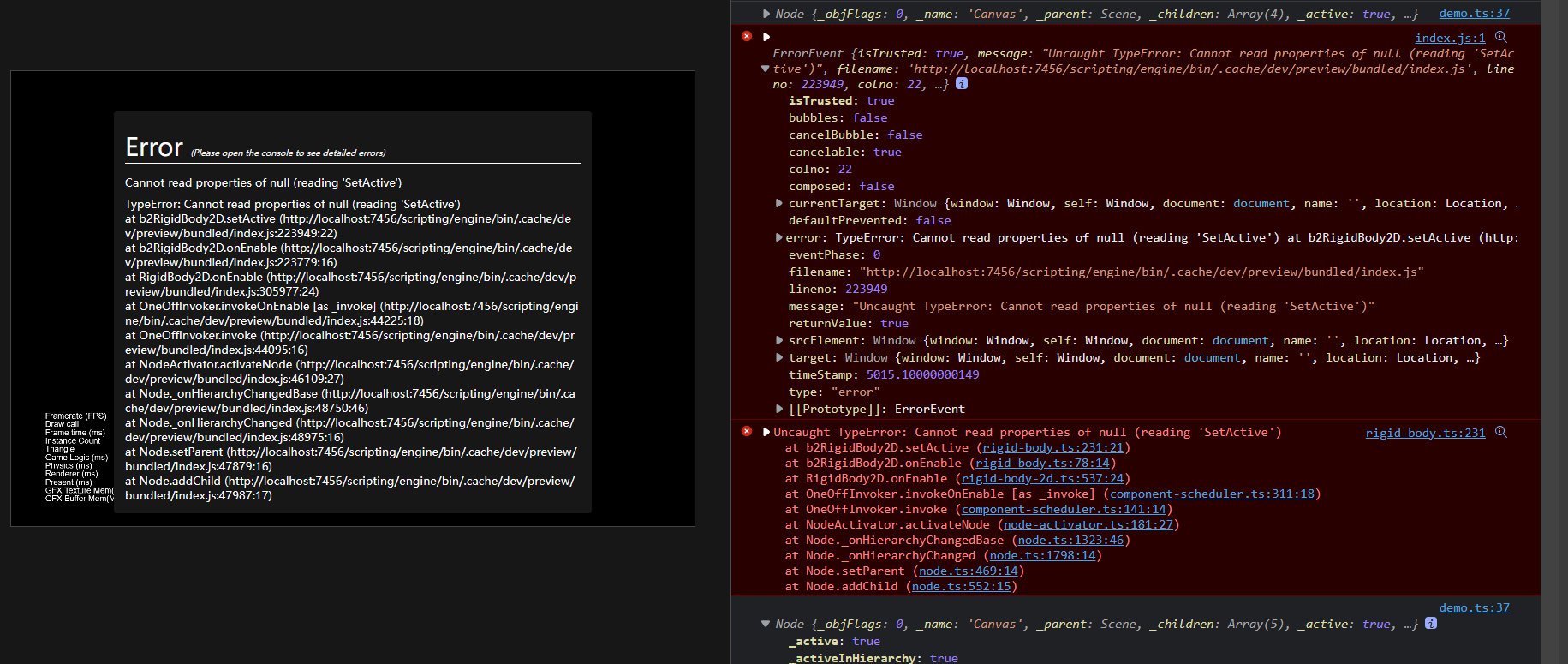Click 'Please open the console' hint text
1568x664 pixels.
click(x=288, y=153)
